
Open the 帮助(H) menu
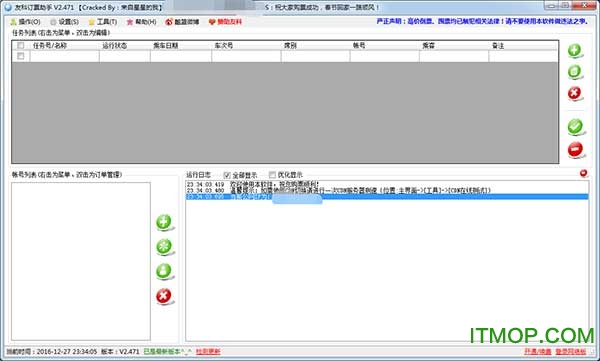[142, 22]
